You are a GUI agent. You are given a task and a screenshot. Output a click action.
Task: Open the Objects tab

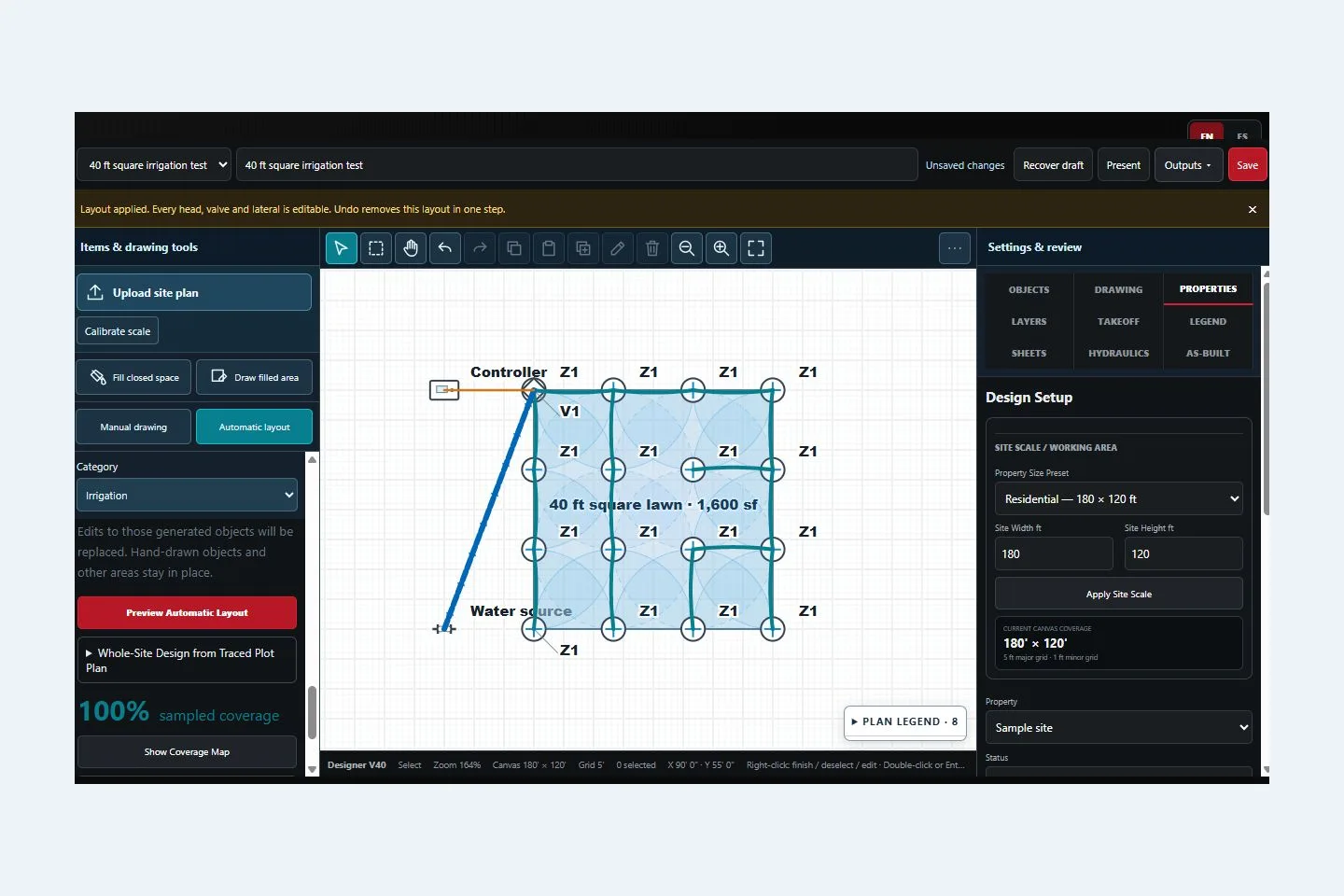[x=1029, y=290]
